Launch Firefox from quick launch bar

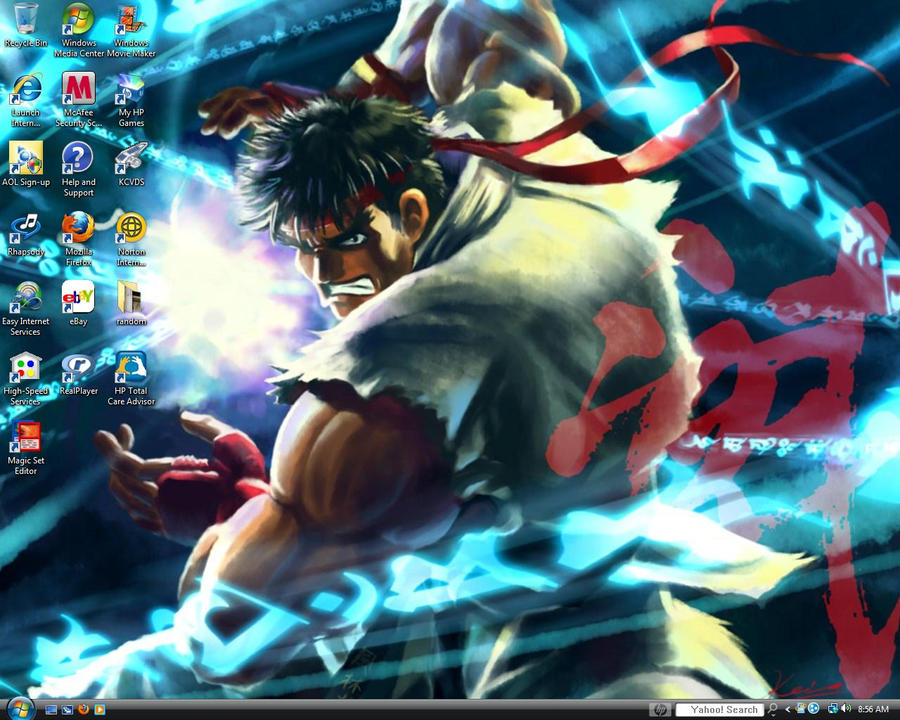(x=83, y=710)
